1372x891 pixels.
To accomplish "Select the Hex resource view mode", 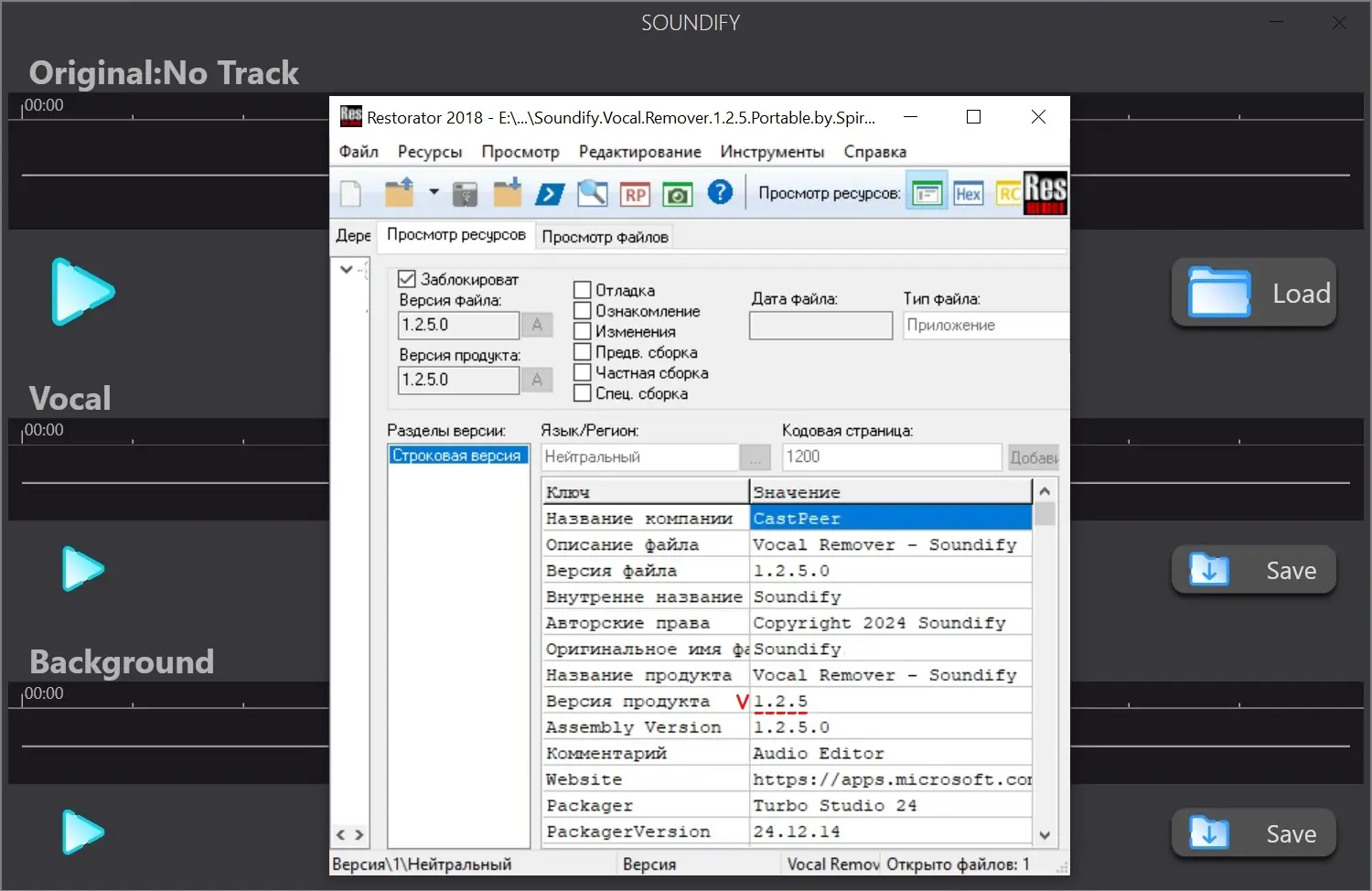I will click(968, 192).
